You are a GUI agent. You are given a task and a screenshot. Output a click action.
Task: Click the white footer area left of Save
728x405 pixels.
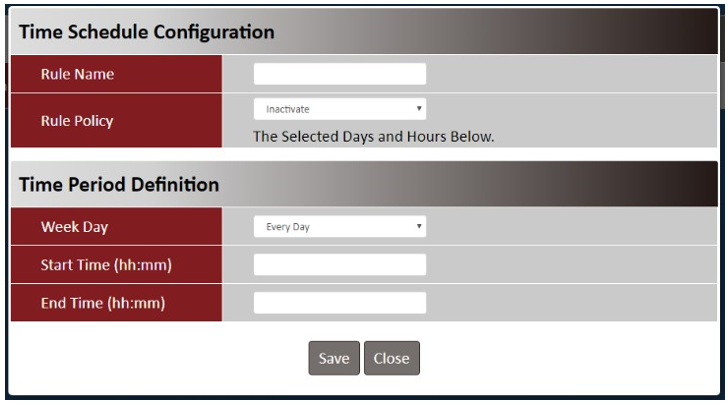tap(150, 357)
